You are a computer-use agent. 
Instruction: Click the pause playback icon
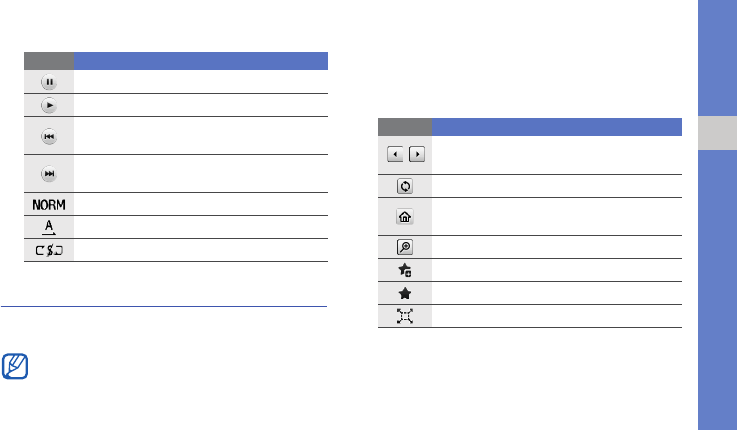pos(49,82)
